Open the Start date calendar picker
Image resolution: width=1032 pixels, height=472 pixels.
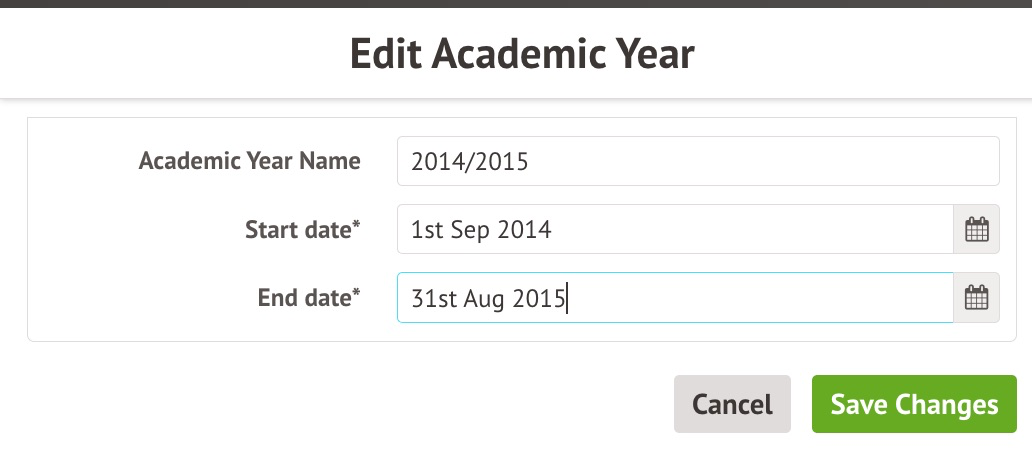pos(976,230)
